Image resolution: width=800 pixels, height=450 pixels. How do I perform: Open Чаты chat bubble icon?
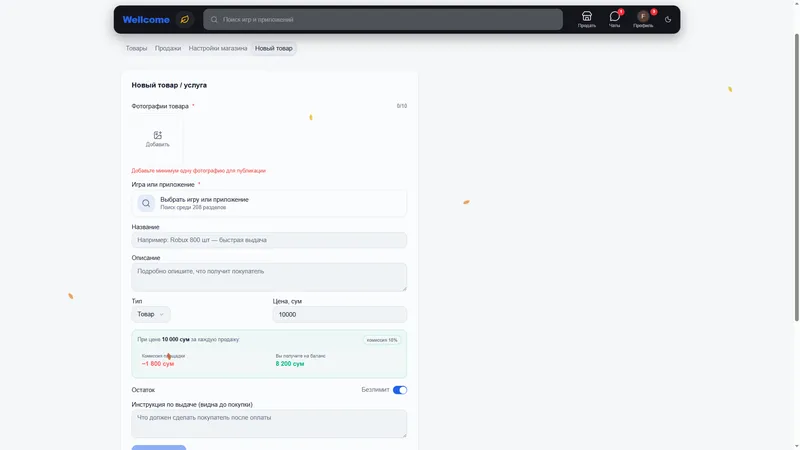pos(615,19)
